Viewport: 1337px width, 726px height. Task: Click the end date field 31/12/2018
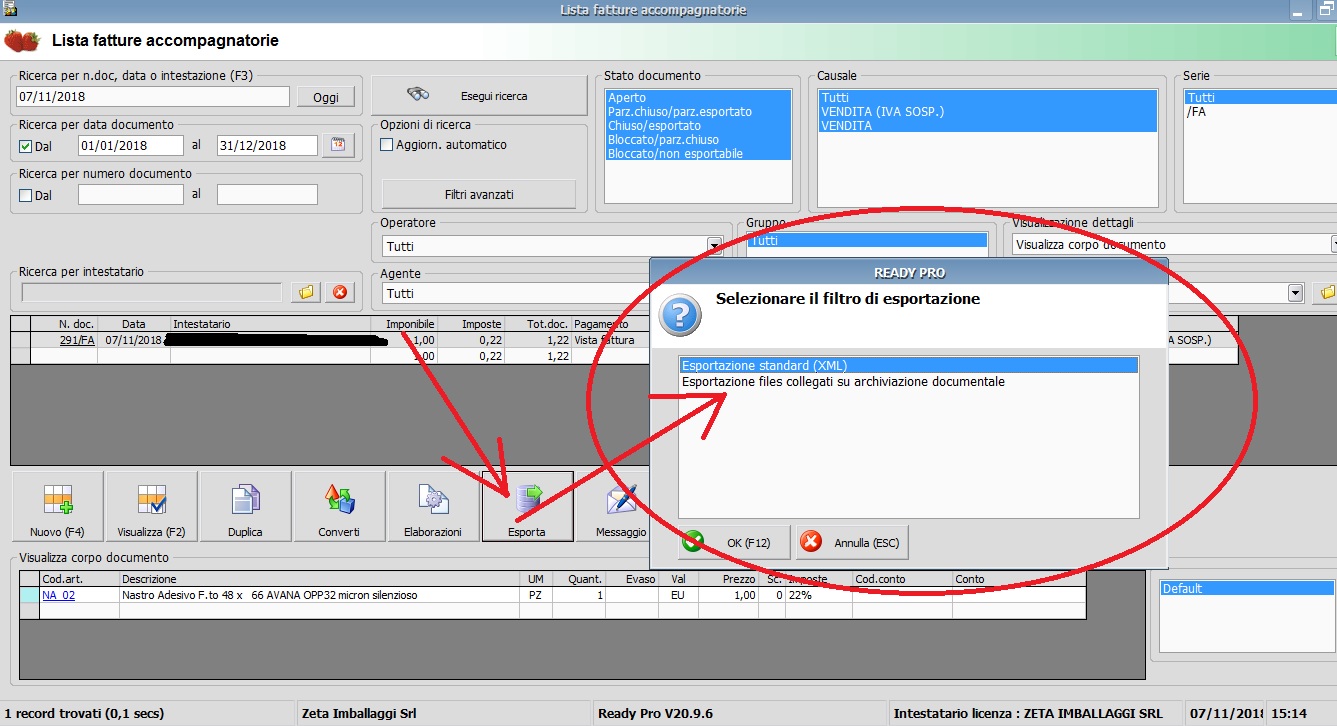pos(267,145)
